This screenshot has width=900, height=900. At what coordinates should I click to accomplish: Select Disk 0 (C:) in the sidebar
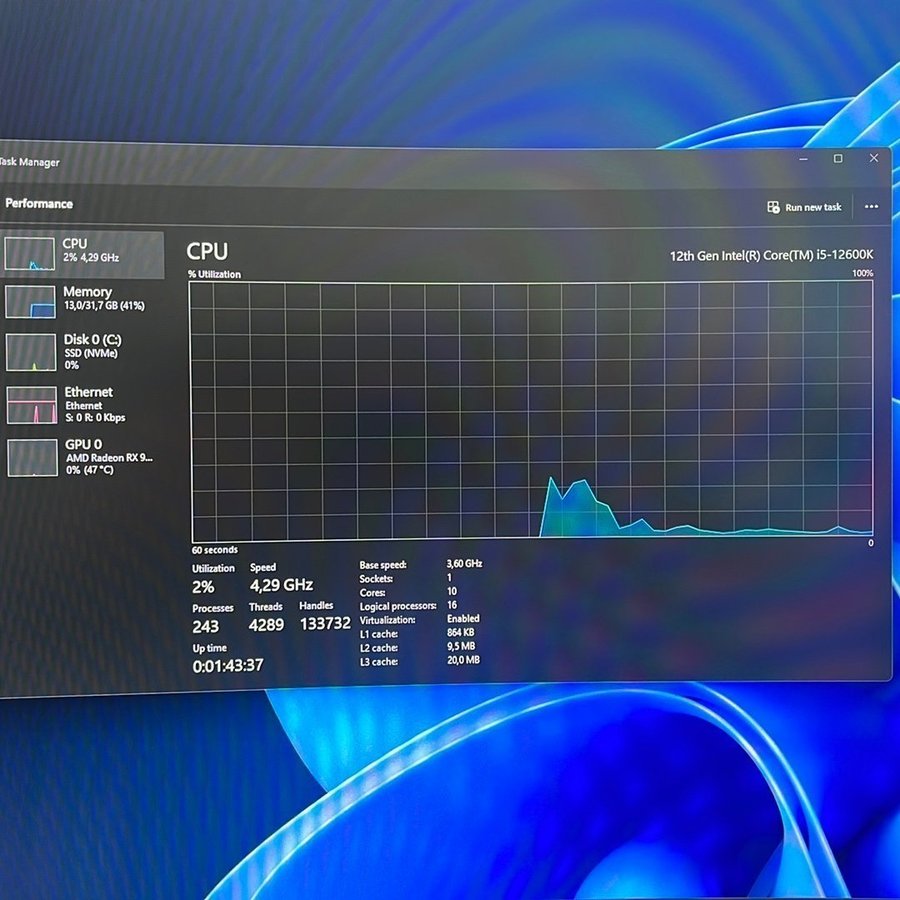click(x=82, y=352)
